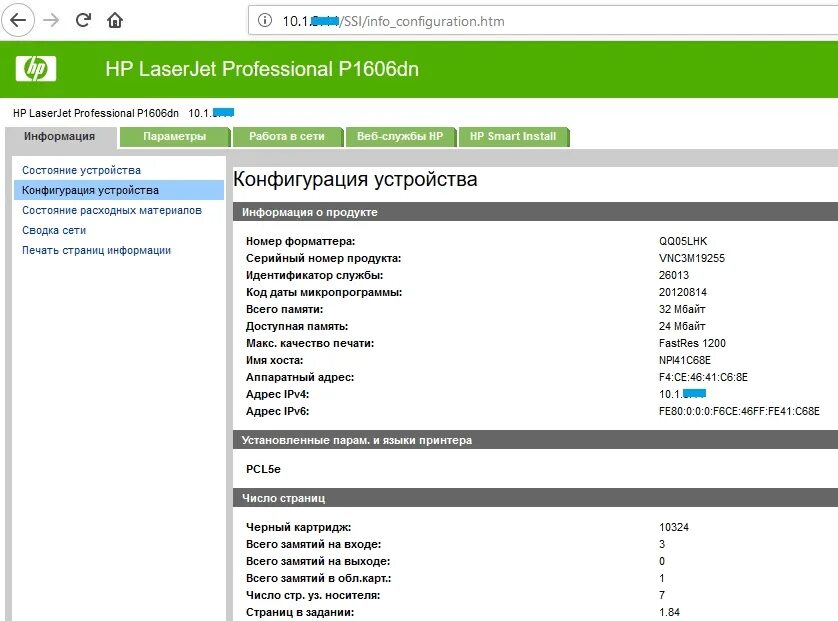This screenshot has height=621, width=838.
Task: Click the Макс. качество печати label
Action: pyautogui.click(x=310, y=343)
